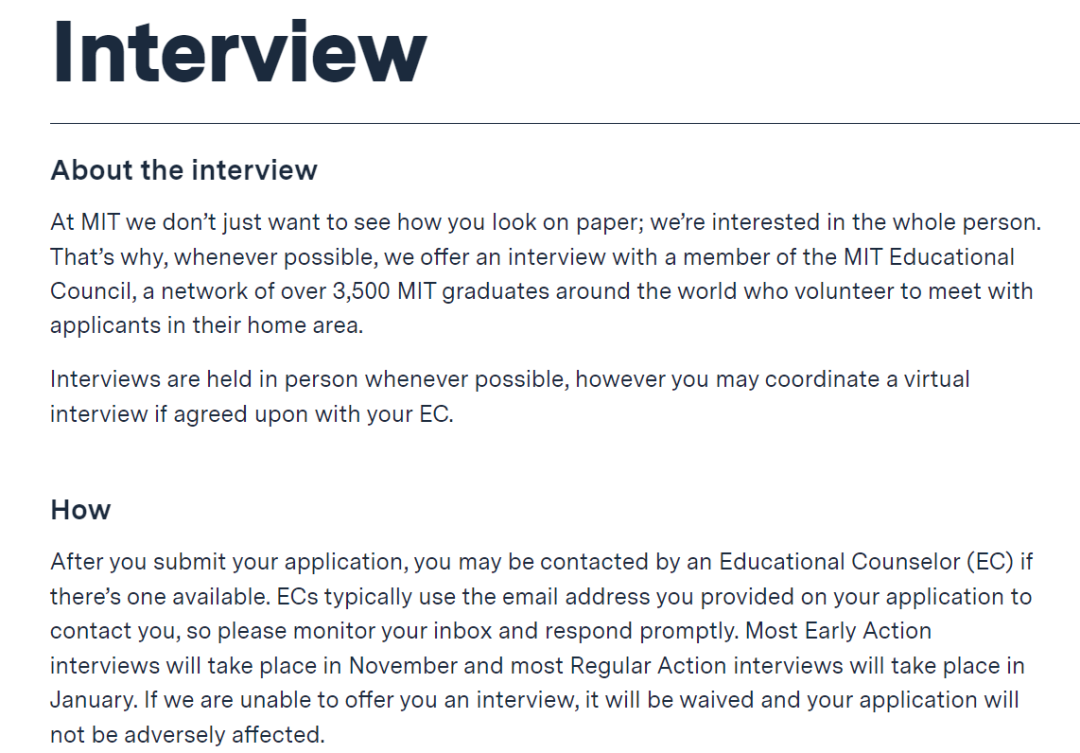Click the phrase Most Early Action
Screen dimensions: 1080x753
pyautogui.click(x=838, y=630)
